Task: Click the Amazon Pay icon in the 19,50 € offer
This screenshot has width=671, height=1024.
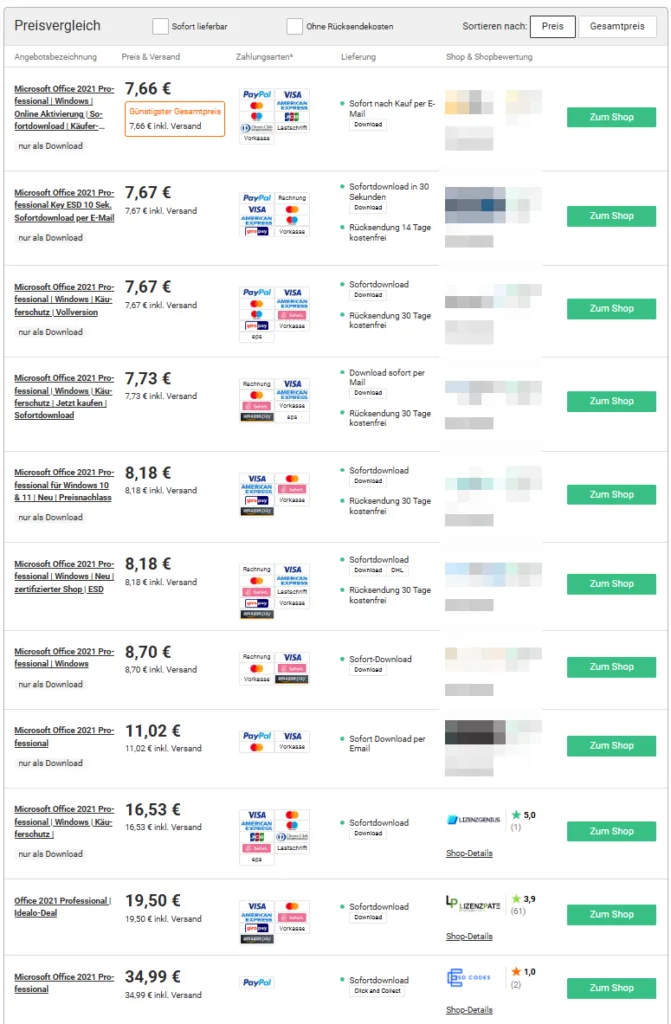Action: point(257,939)
